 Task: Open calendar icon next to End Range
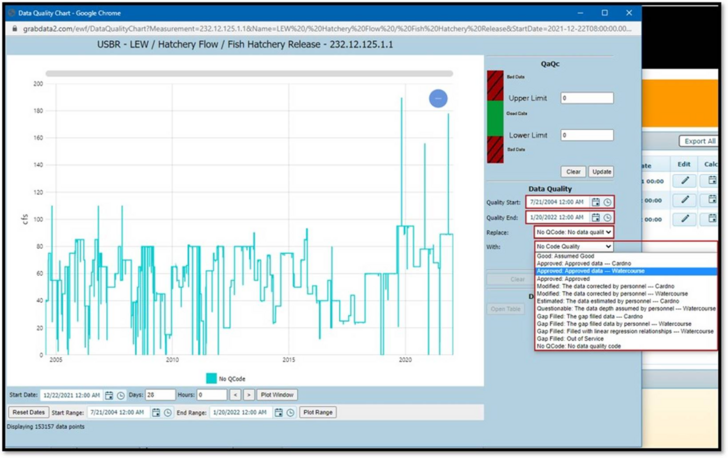279,412
